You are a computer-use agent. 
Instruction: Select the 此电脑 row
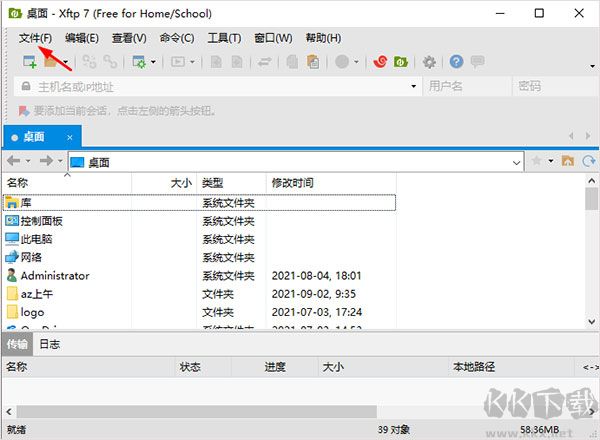coord(199,239)
